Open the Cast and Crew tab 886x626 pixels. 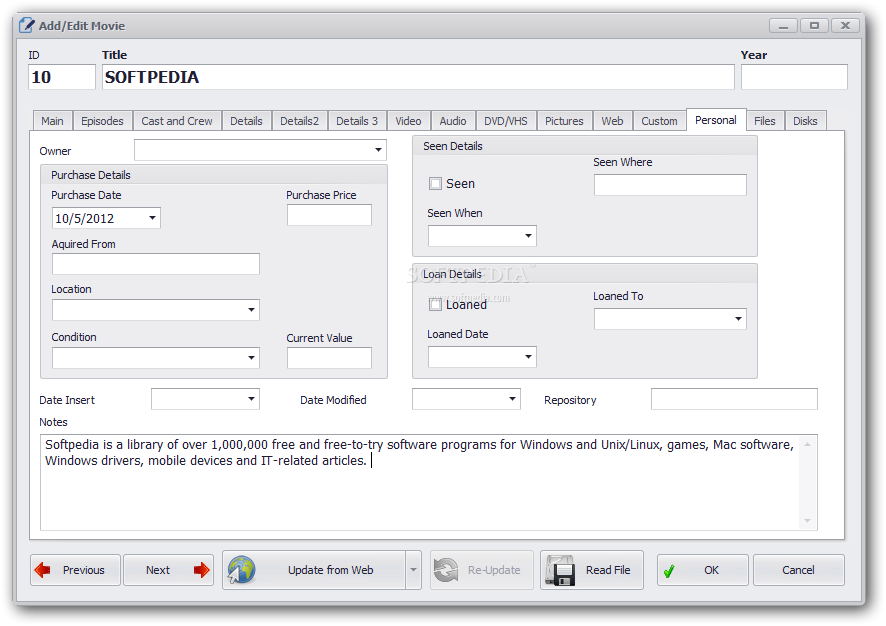point(177,121)
